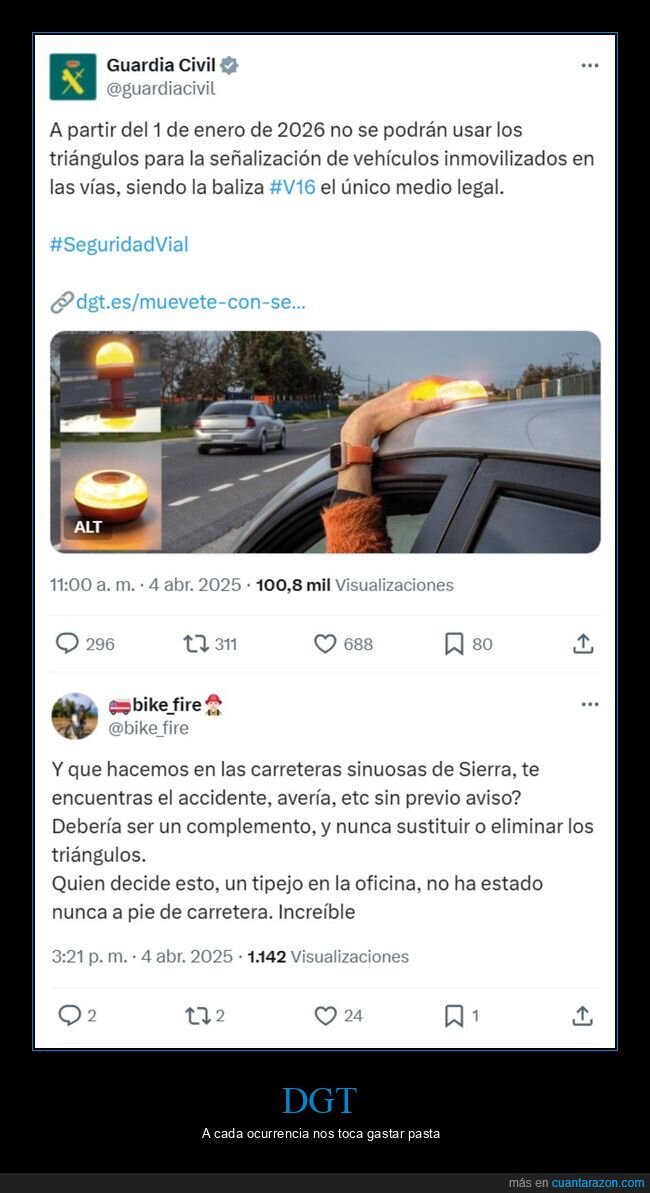Screen dimensions: 650x1193
Task: Follow the #V16 hashtag link
Action: 292,187
